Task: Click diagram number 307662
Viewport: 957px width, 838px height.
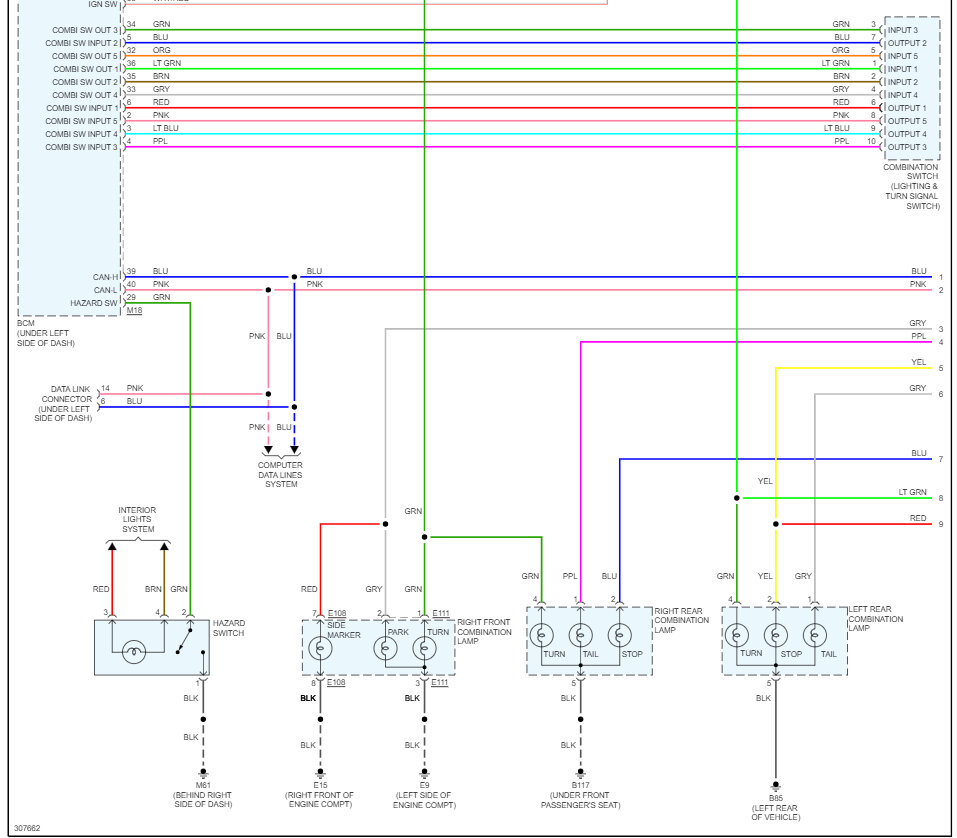Action: [27, 828]
